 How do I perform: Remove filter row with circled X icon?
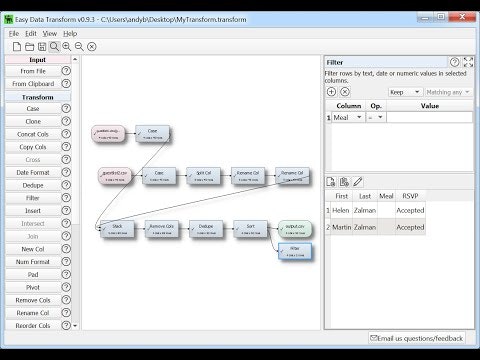[x=345, y=92]
